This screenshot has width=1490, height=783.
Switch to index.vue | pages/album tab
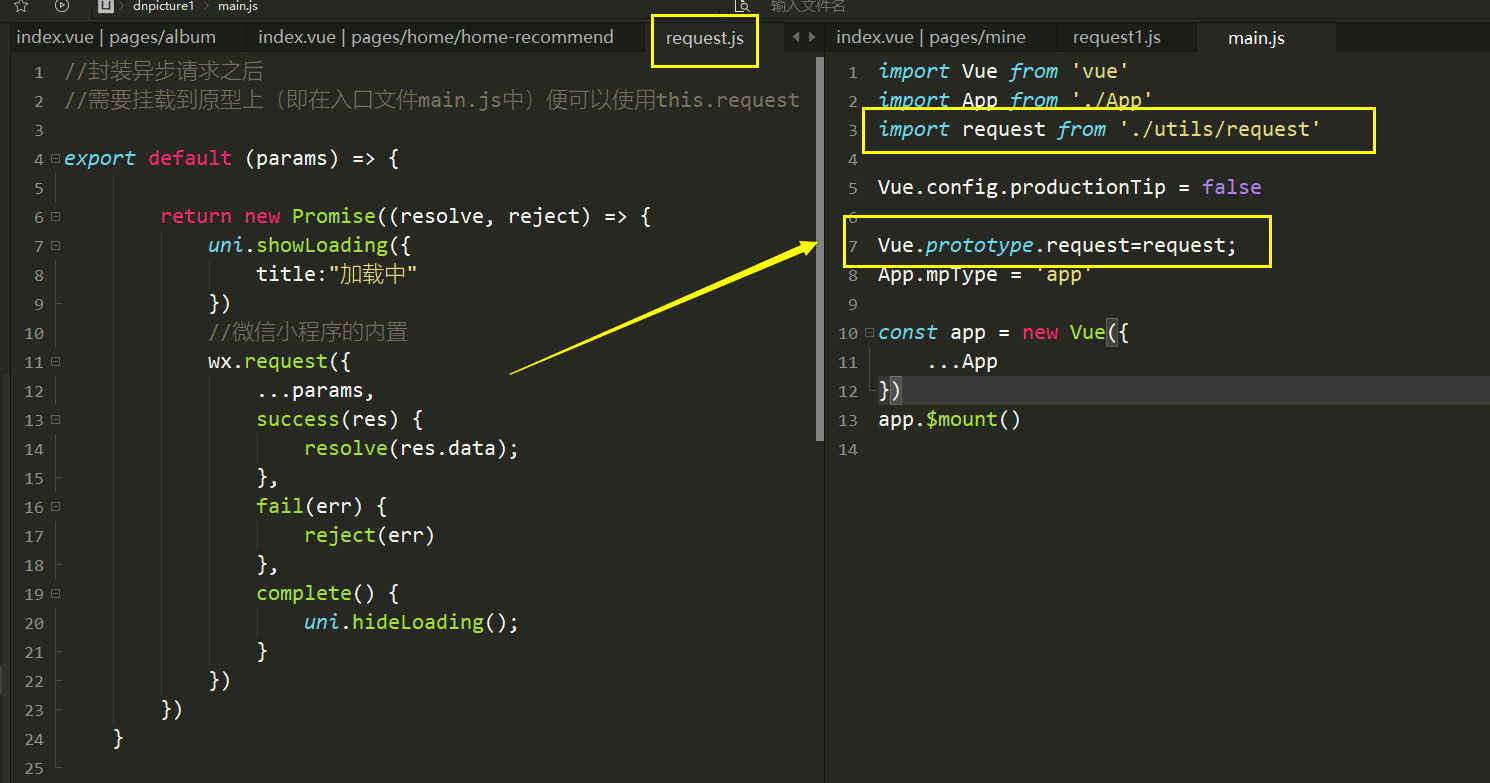coord(116,37)
